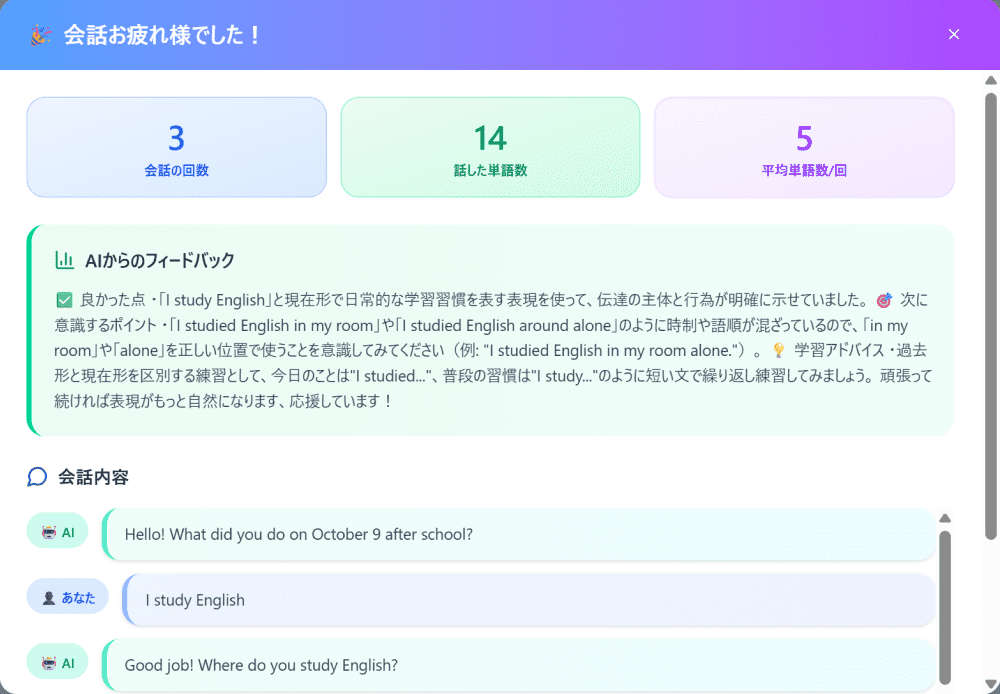
Task: Click the conversation list scrollbar up arrow
Action: (945, 518)
